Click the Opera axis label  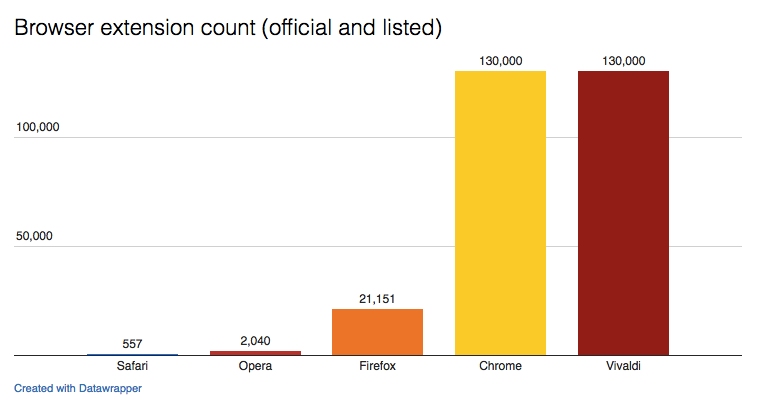pyautogui.click(x=255, y=366)
